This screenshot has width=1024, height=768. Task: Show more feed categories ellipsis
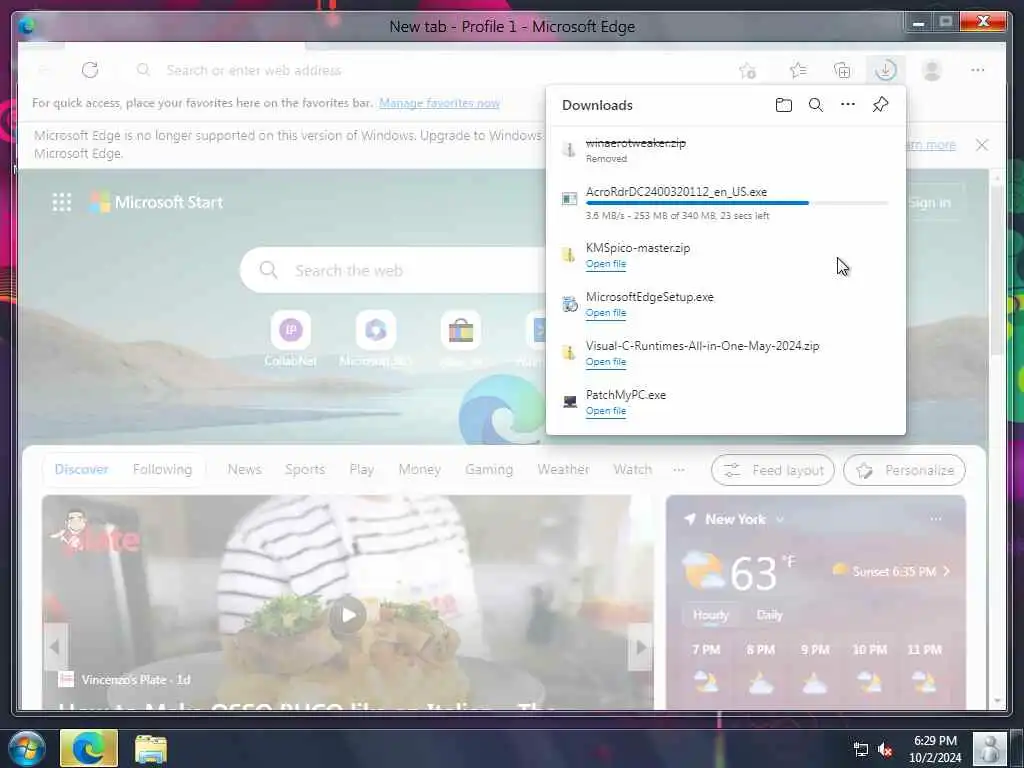point(679,470)
